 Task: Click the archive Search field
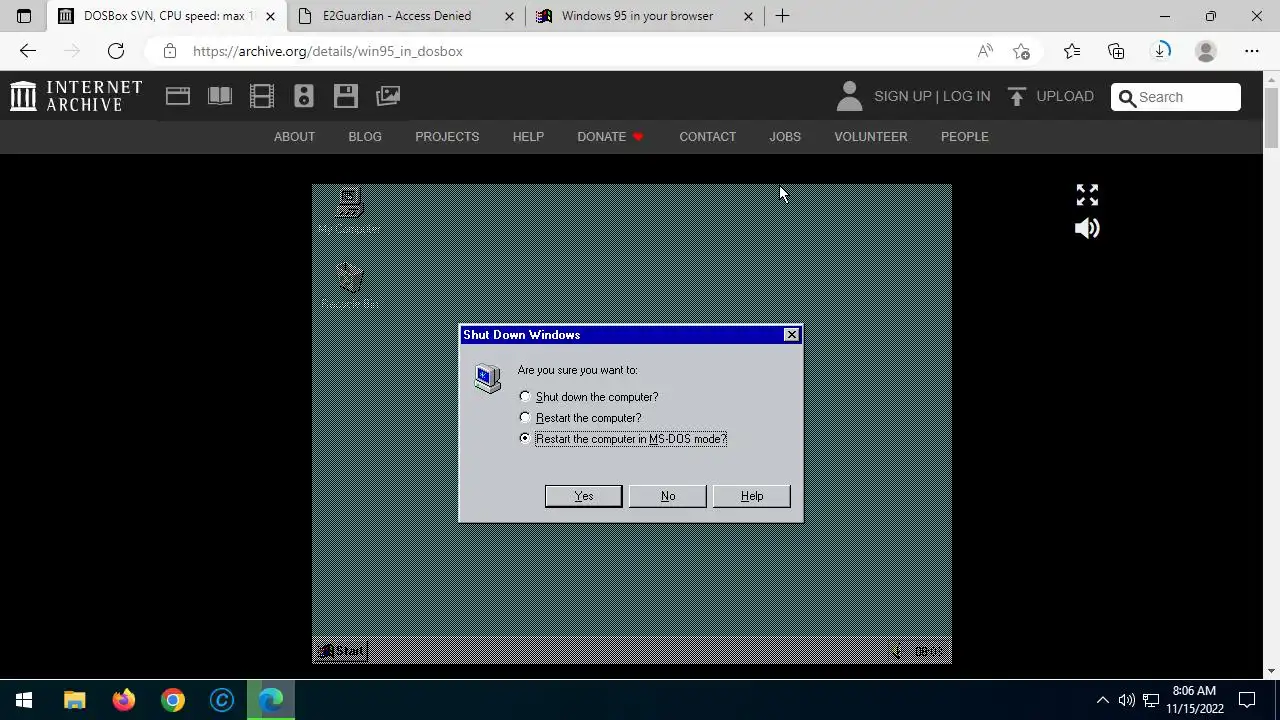[1176, 97]
